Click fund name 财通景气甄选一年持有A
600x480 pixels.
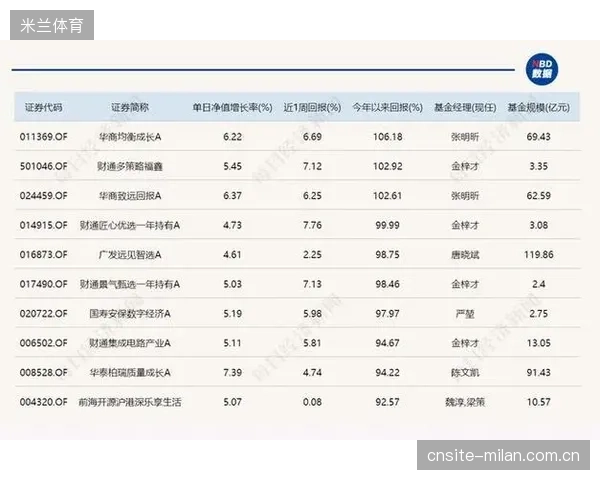coord(130,284)
